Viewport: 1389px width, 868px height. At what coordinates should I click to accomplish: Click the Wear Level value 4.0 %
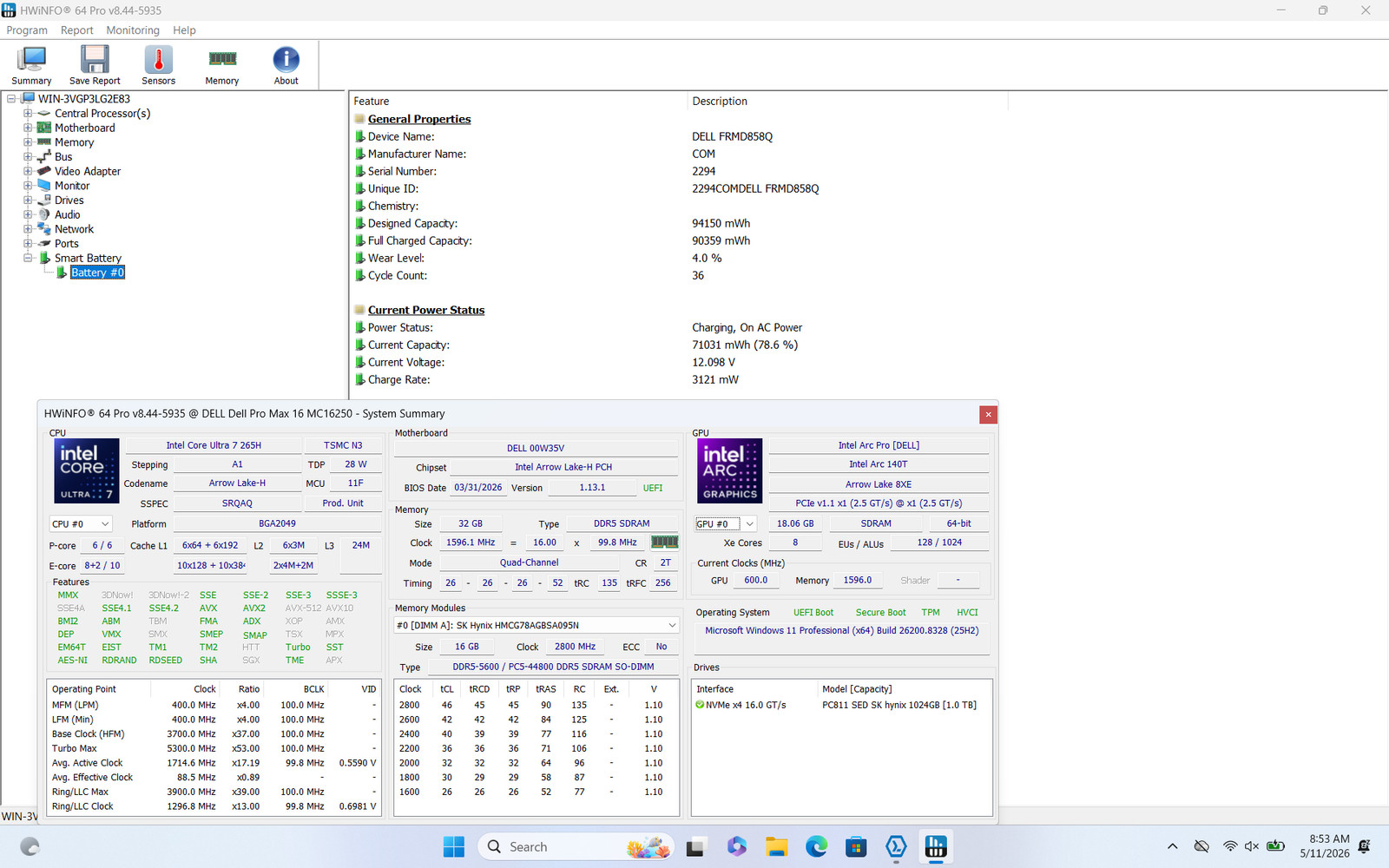707,258
